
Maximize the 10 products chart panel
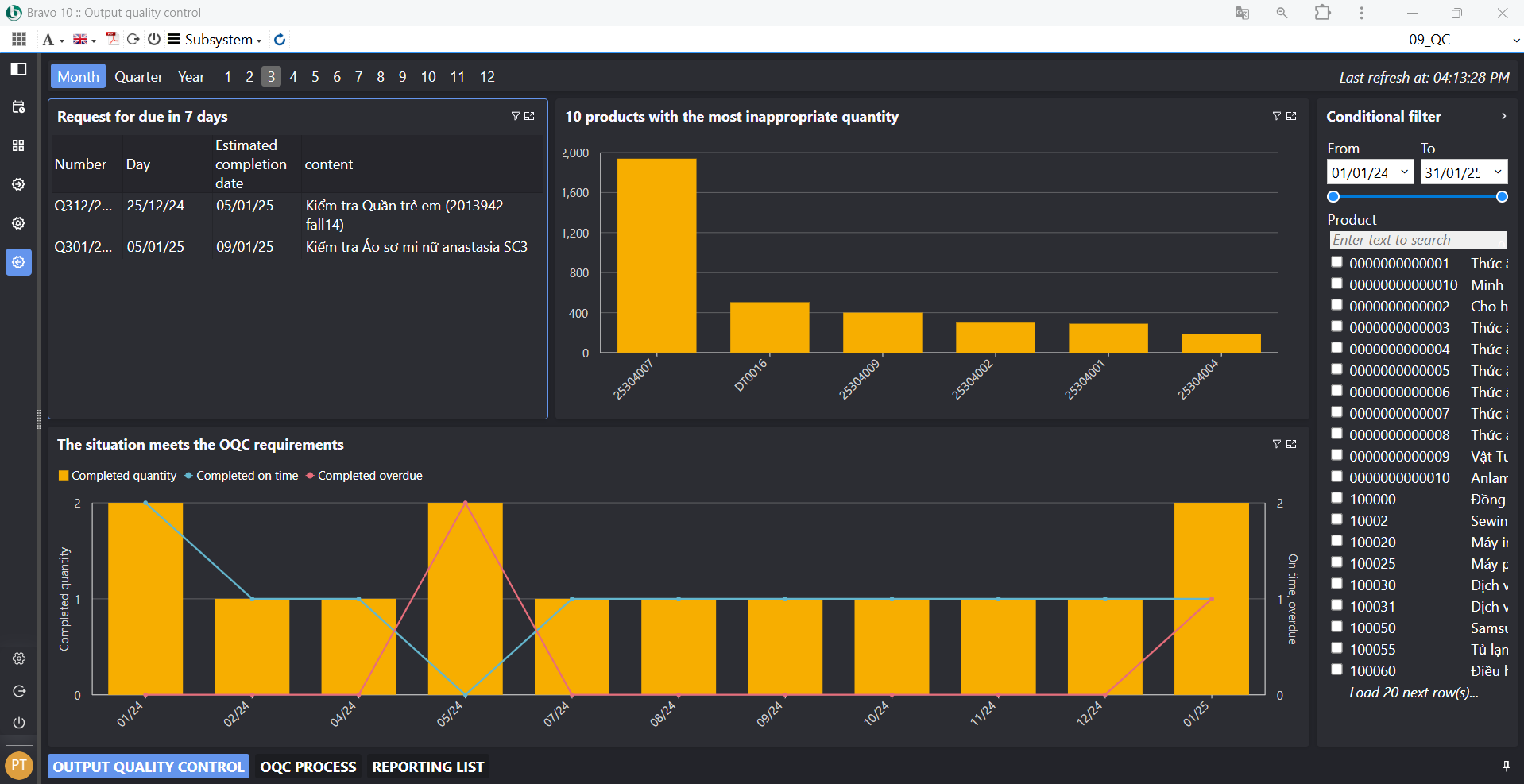click(x=1291, y=116)
